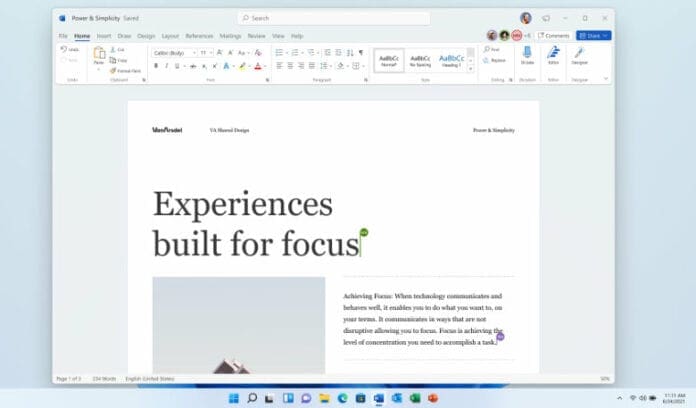Click the red presence avatar

coord(516,36)
